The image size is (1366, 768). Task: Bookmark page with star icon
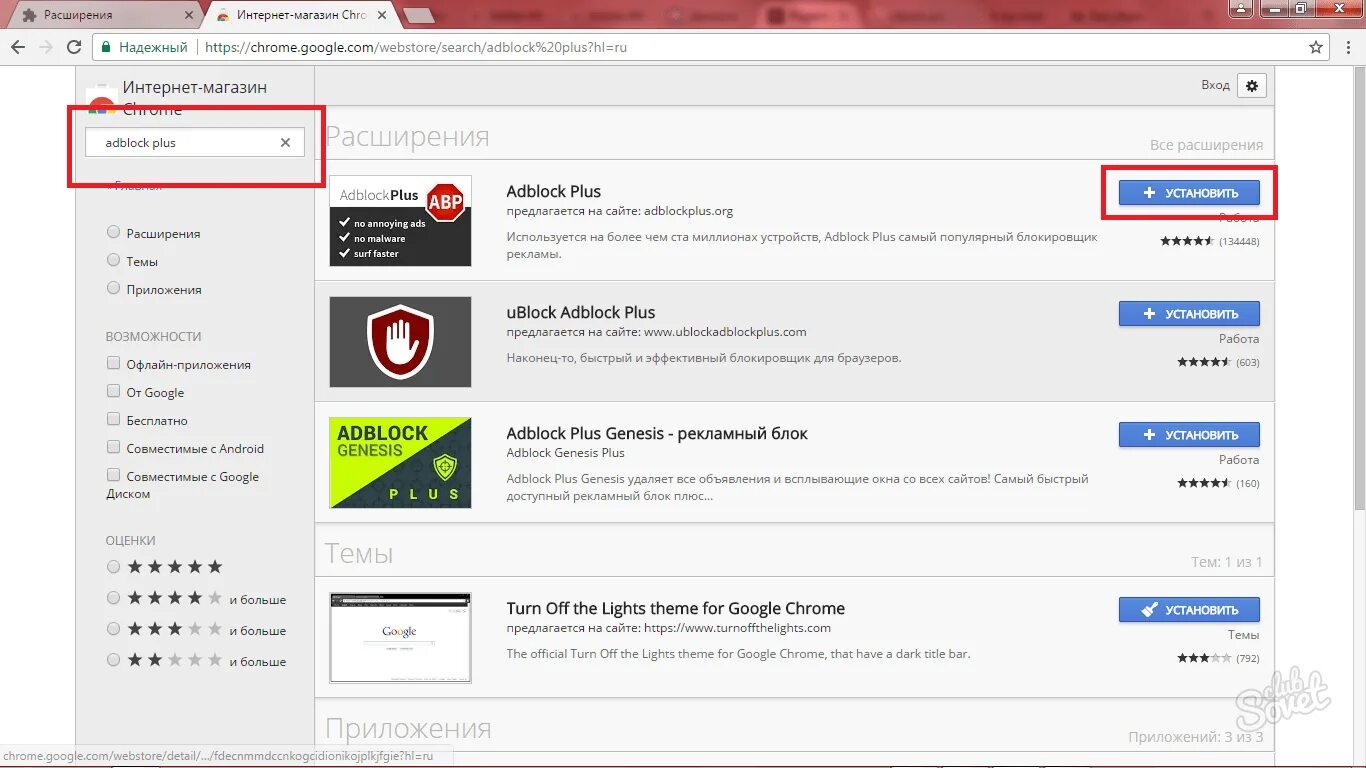1316,47
